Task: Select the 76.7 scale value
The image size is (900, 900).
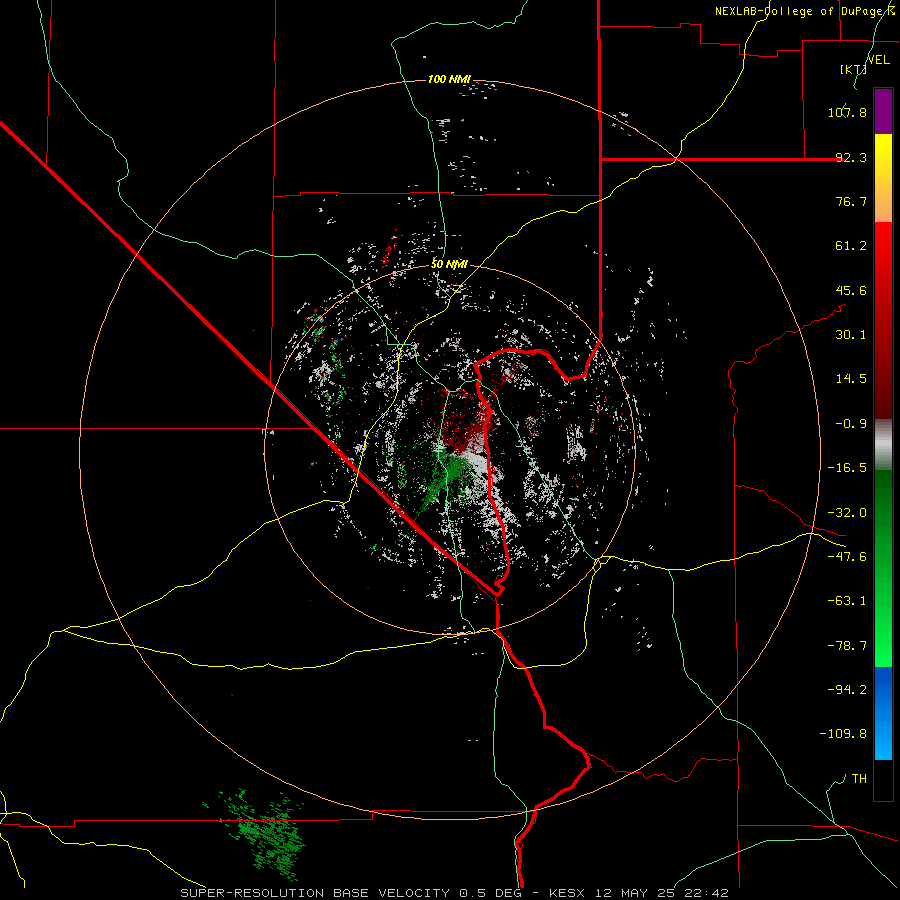Action: tap(851, 201)
